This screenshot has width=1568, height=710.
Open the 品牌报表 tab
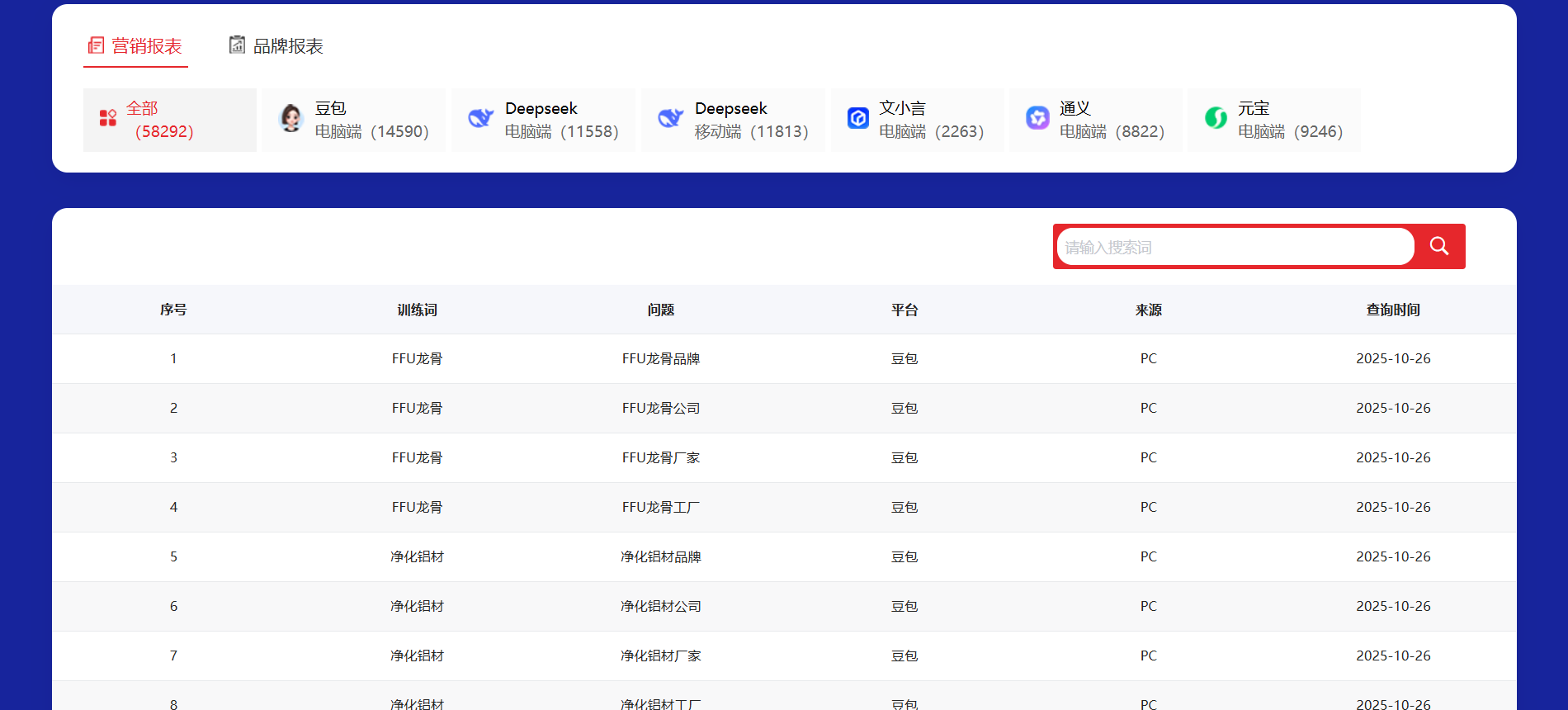[x=276, y=46]
